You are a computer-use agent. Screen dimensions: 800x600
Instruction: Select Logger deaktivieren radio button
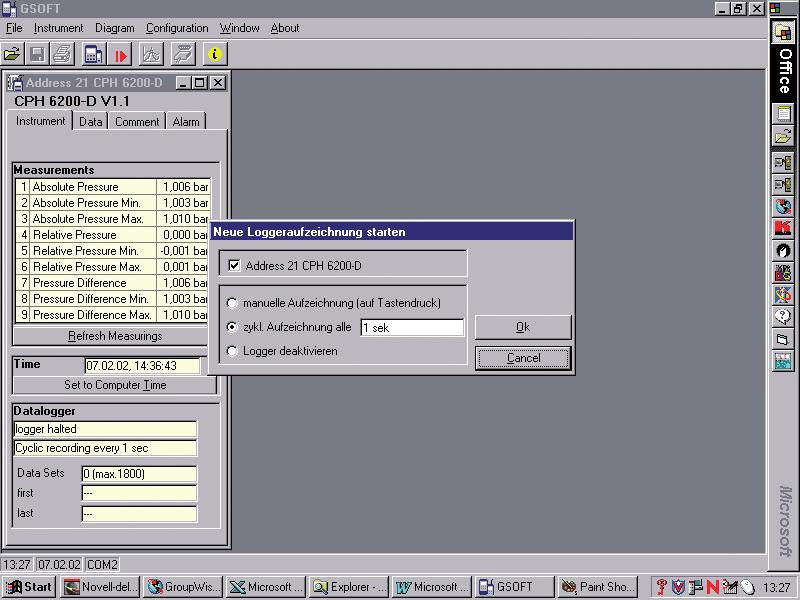click(232, 351)
